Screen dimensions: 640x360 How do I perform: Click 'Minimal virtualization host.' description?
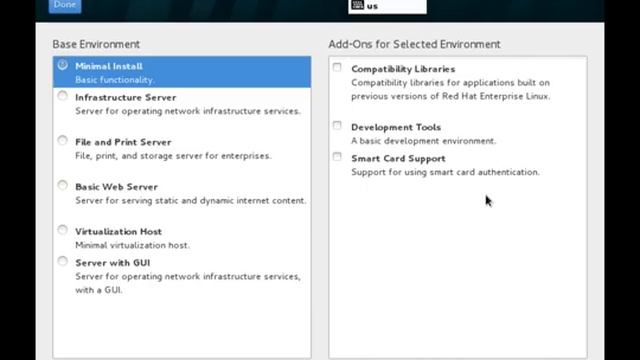click(133, 245)
